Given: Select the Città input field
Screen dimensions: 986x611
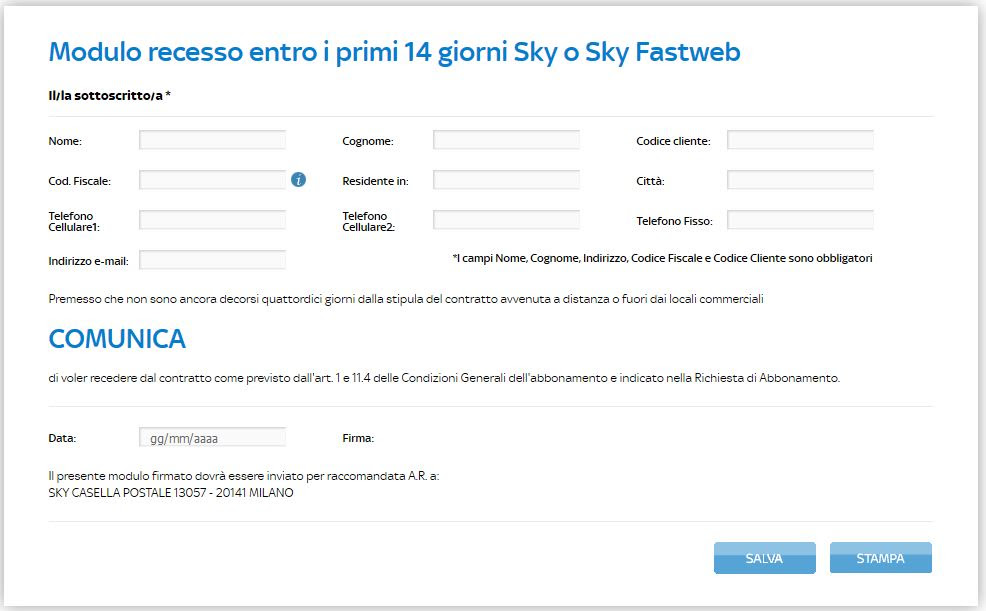Looking at the screenshot, I should coord(800,179).
